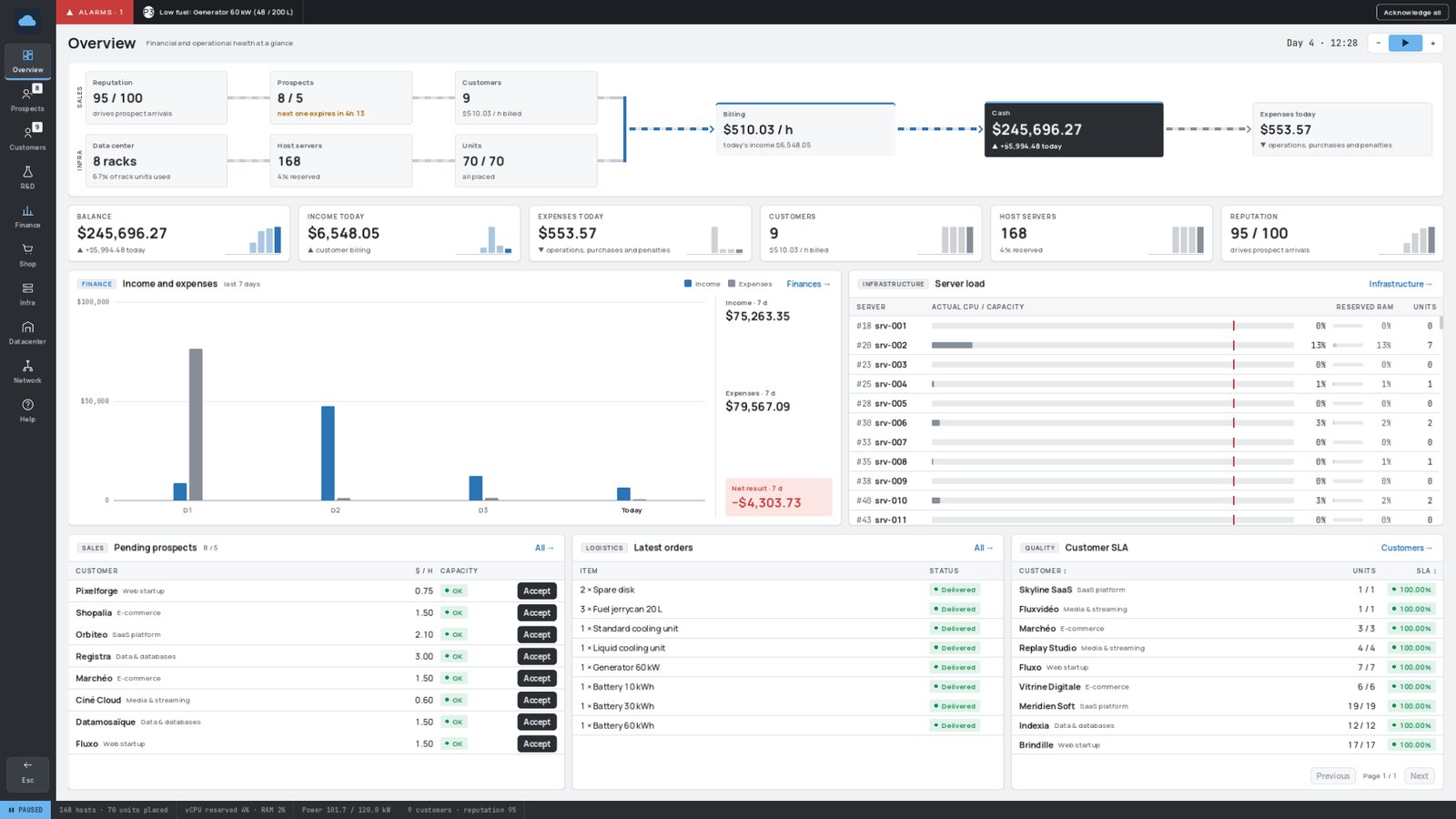Click the generator alarm icon in top bar
This screenshot has width=1456, height=819.
[148, 12]
